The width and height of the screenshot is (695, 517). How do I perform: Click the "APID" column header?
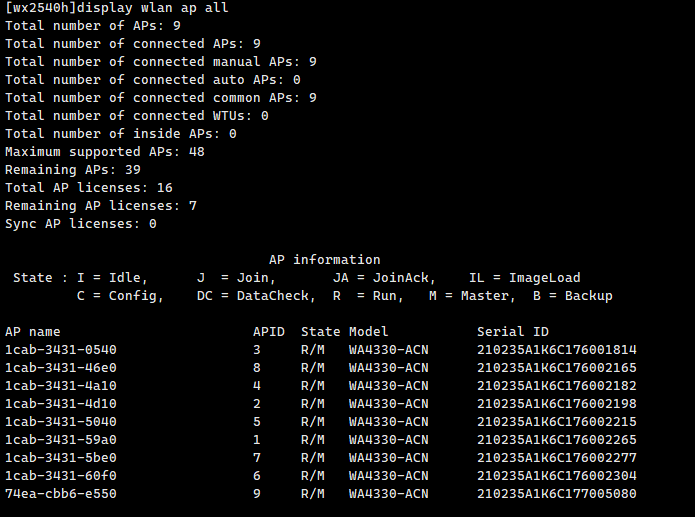[x=269, y=332]
